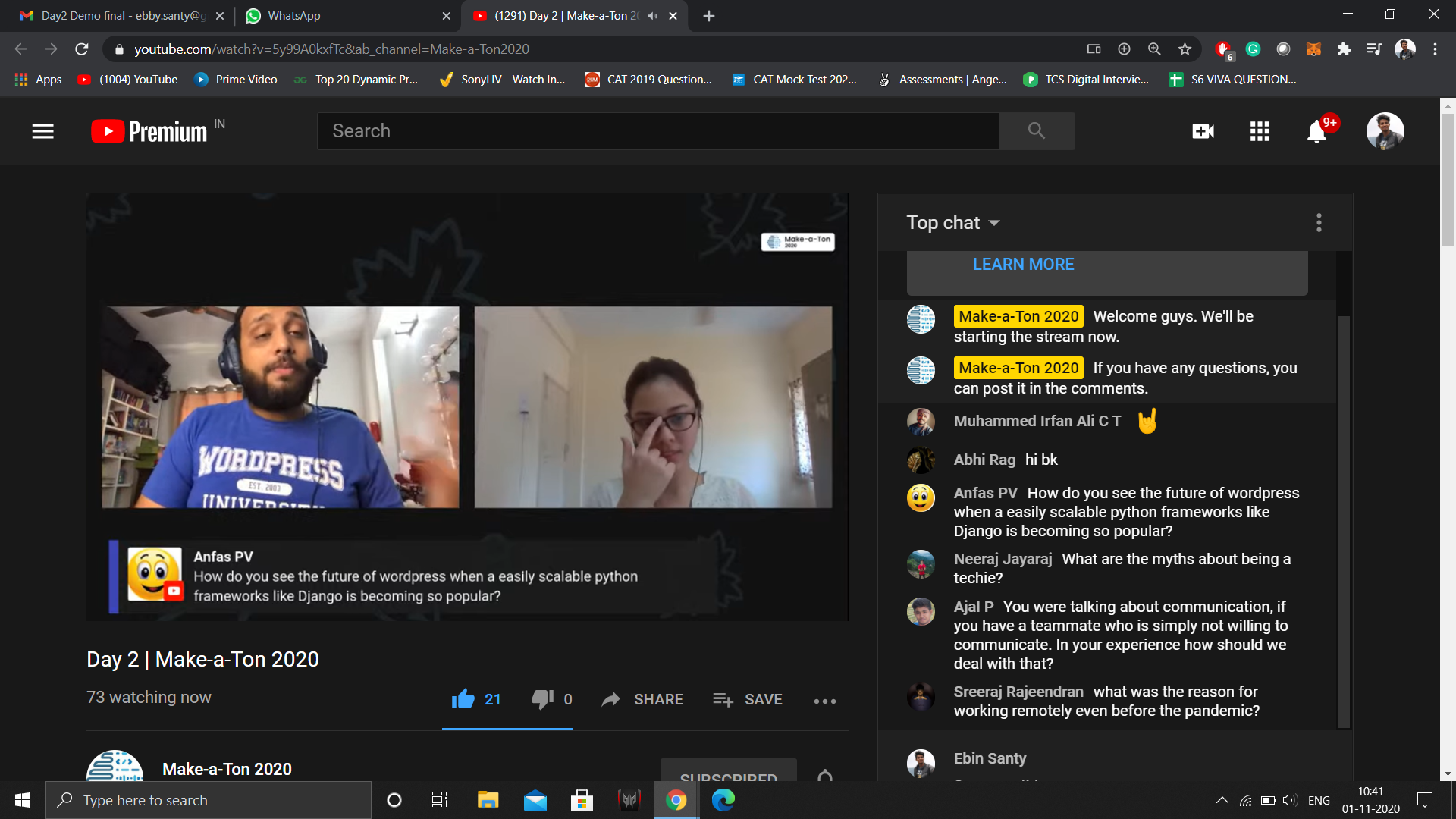Open the notifications bell
Image resolution: width=1456 pixels, height=819 pixels.
[x=1317, y=131]
